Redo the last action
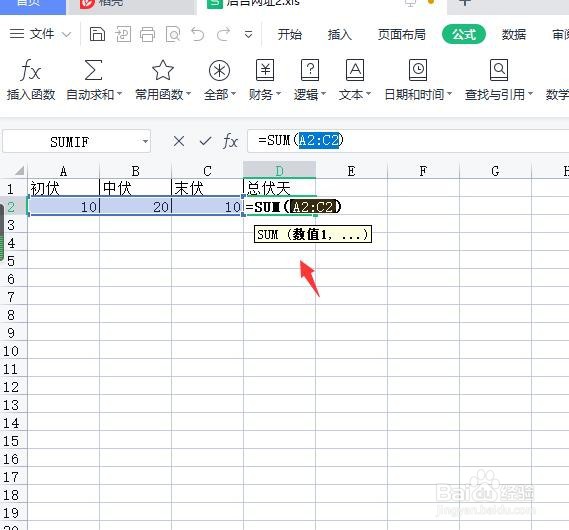Viewport: 569px width, 530px height. click(x=223, y=34)
